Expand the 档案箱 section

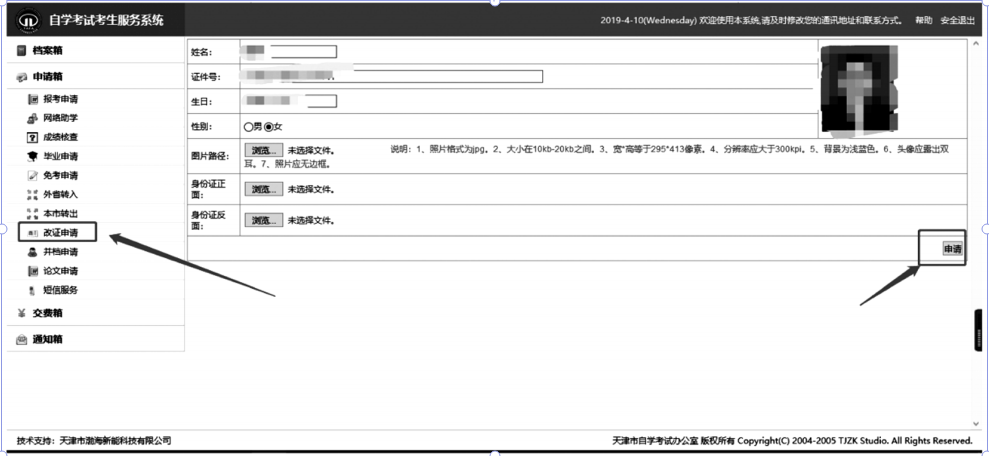tap(48, 51)
